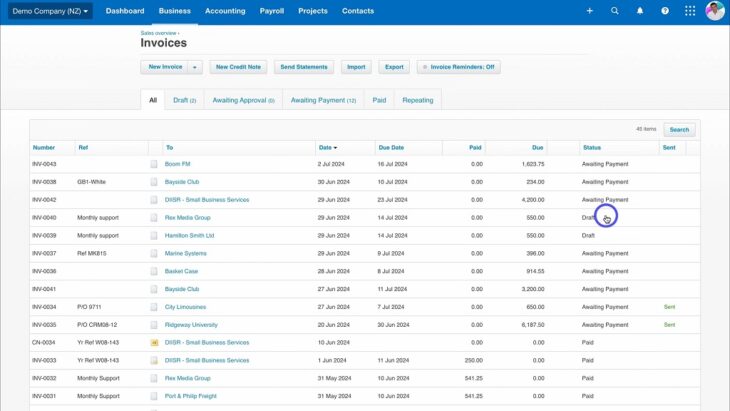Sort by the To column header
The width and height of the screenshot is (730, 411).
169,148
